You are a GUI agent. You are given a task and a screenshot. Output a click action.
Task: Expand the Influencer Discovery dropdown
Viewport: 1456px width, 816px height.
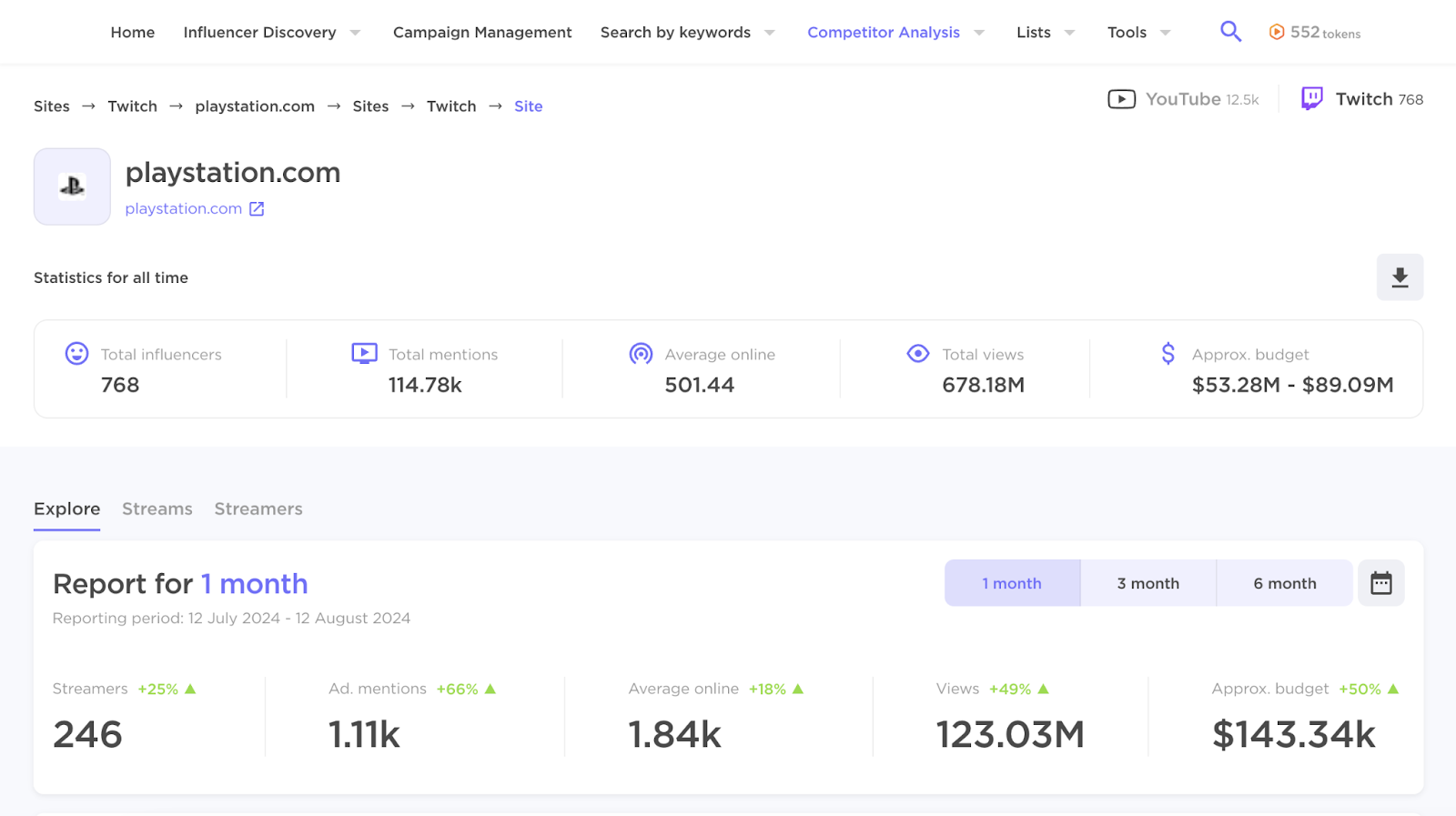click(x=355, y=33)
